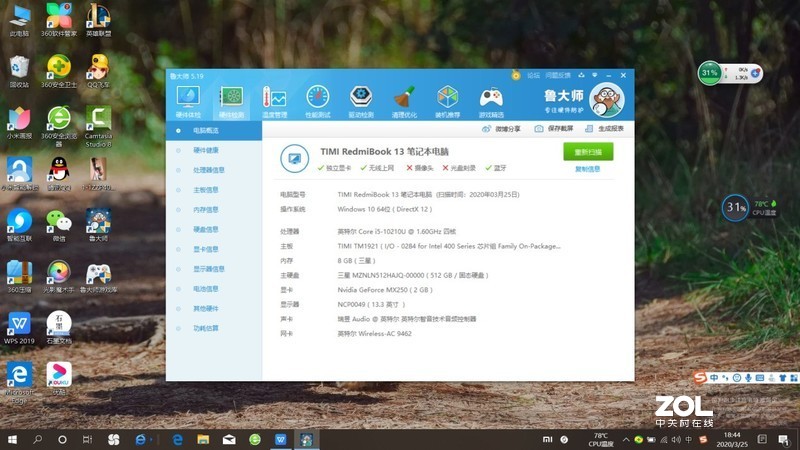Viewport: 800px width, 450px height.
Task: Click Ludashi CPU temperature widget 31%
Action: pos(735,208)
